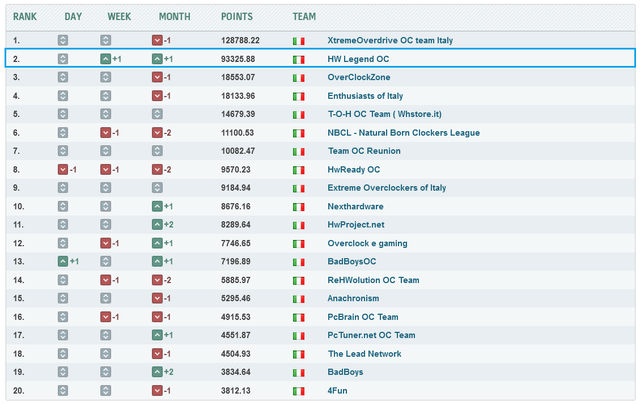Click red month down arrow for The Lead Network

pos(157,354)
